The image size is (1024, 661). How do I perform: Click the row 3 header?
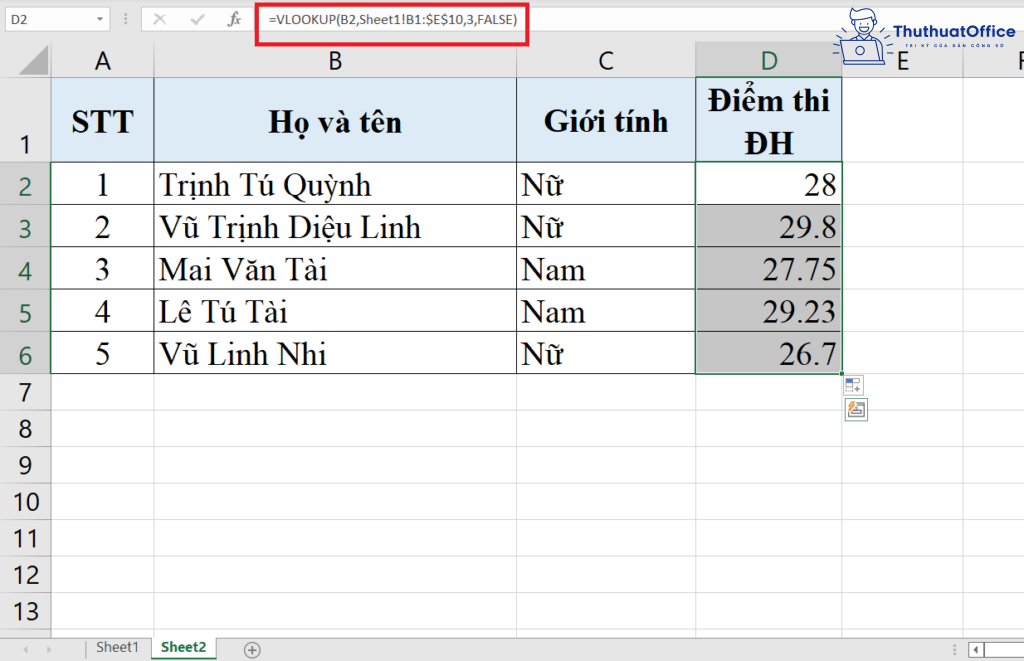[26, 225]
